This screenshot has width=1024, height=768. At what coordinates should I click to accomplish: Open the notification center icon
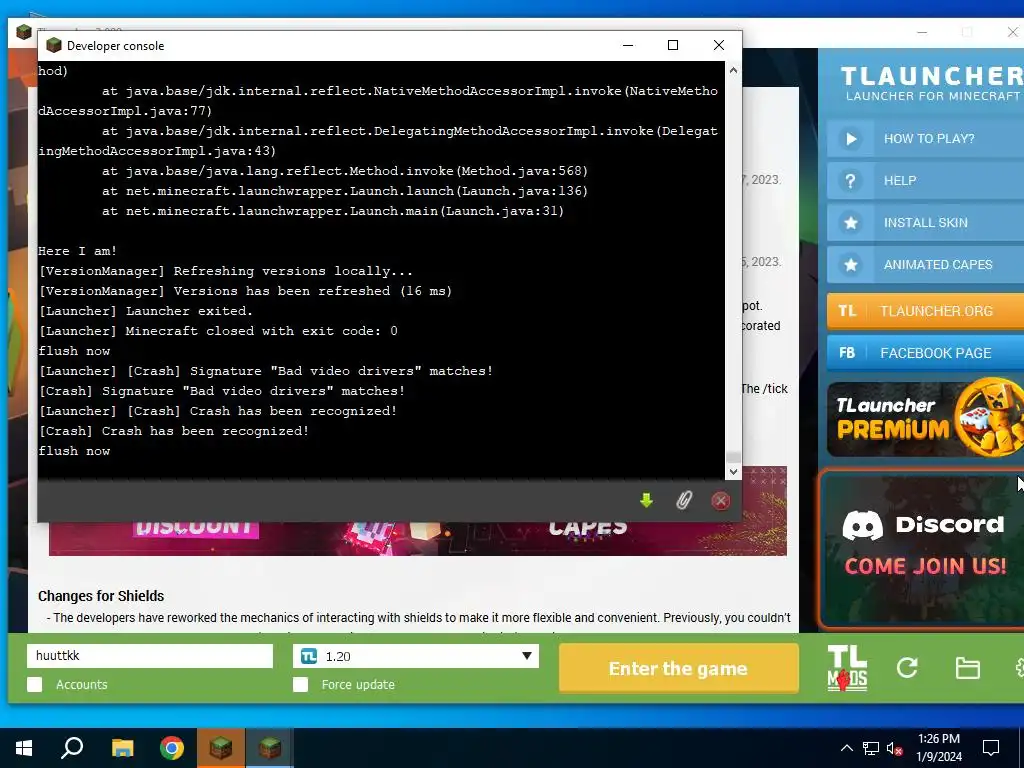pyautogui.click(x=991, y=748)
